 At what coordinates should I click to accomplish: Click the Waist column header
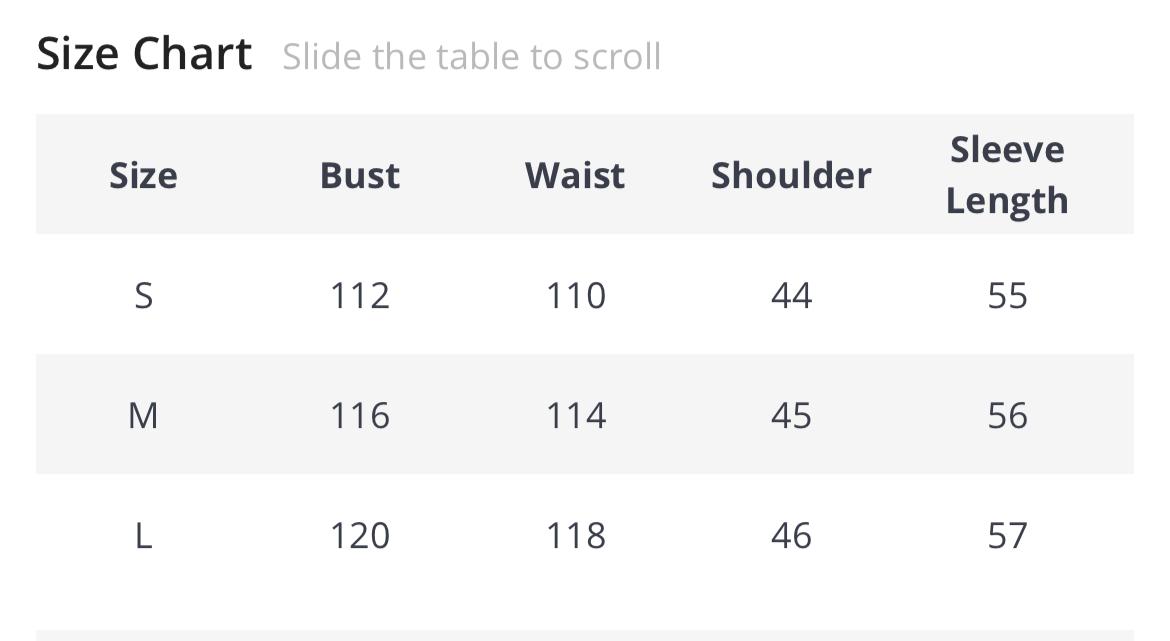pos(575,175)
